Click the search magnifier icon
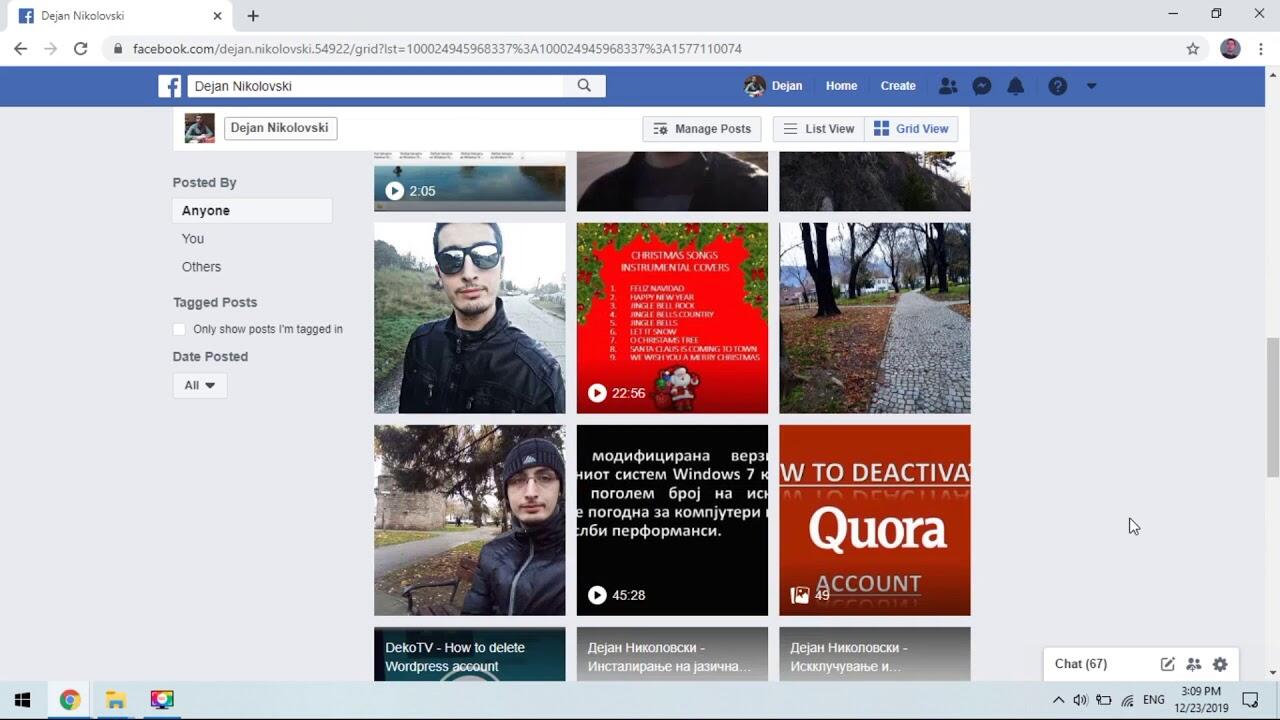 [584, 86]
